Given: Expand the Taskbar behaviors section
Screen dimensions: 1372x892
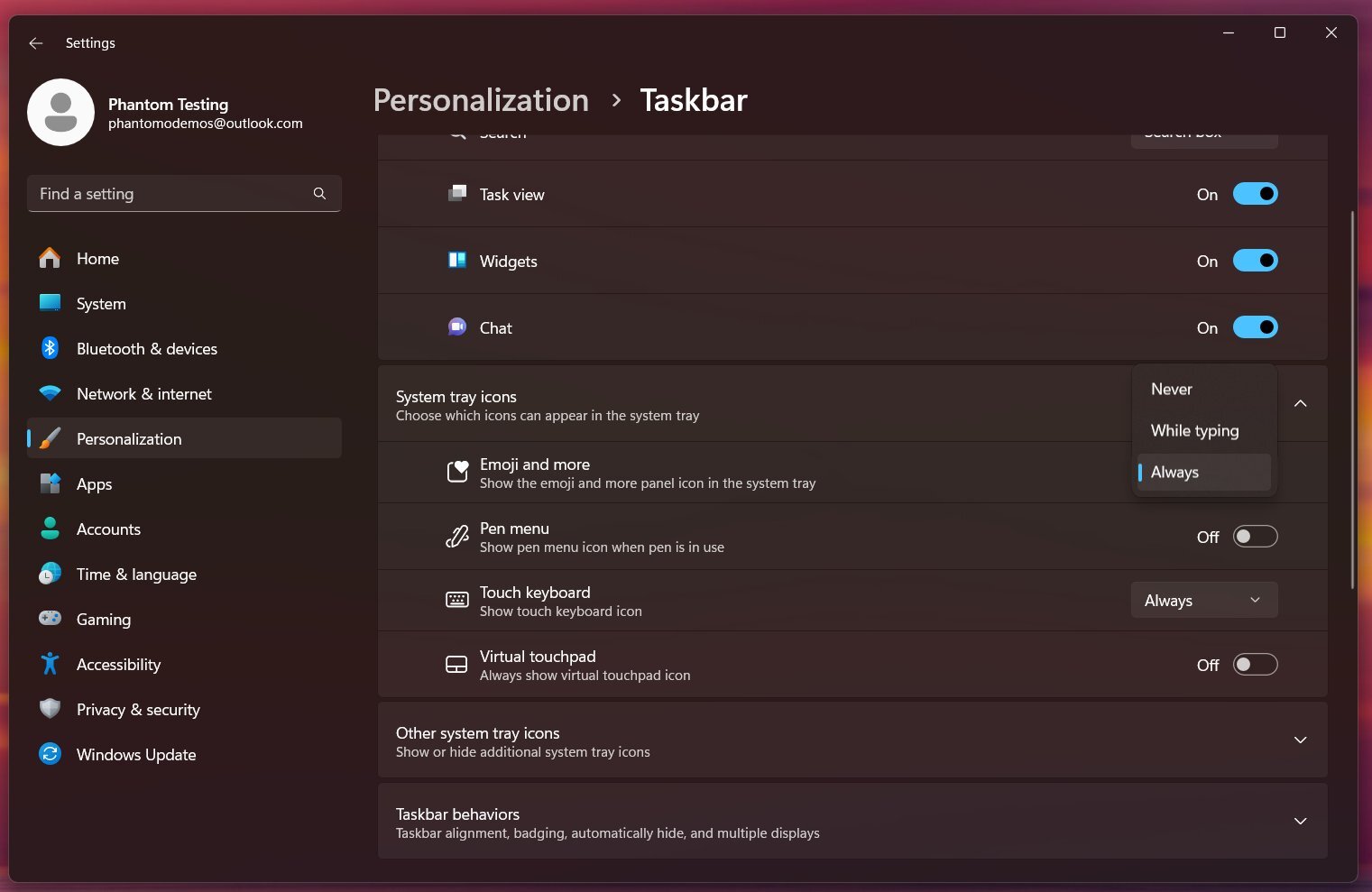Looking at the screenshot, I should [852, 822].
